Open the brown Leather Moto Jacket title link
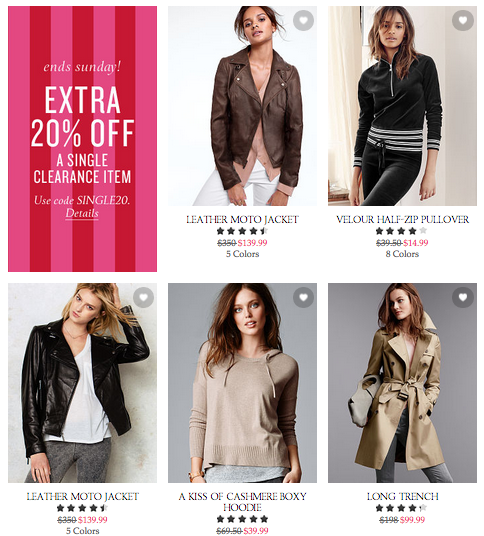484x536 pixels. point(242,219)
